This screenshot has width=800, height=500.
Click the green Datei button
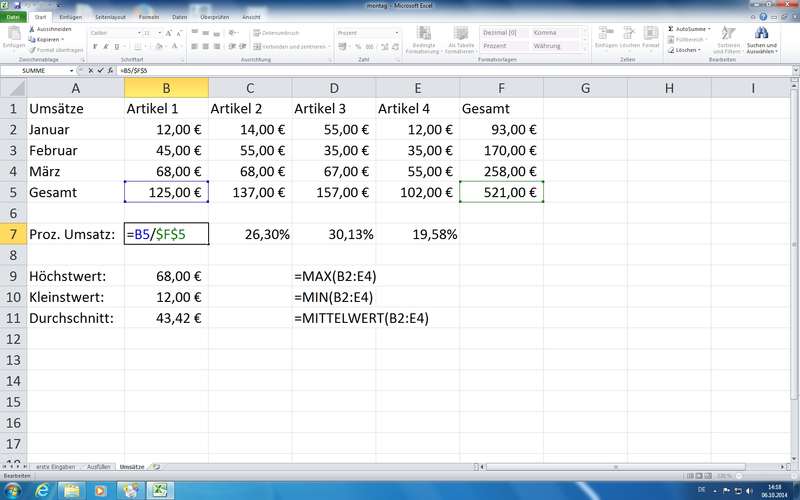point(13,17)
